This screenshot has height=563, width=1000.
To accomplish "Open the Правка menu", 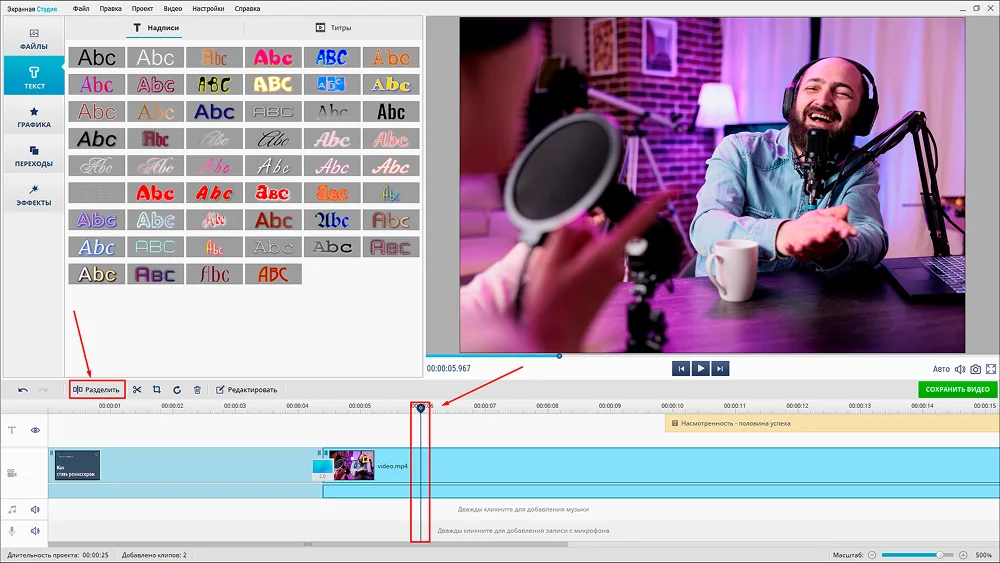I will click(110, 8).
